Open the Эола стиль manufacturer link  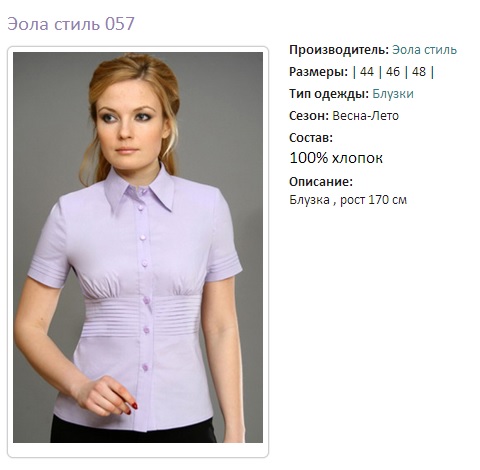point(424,50)
